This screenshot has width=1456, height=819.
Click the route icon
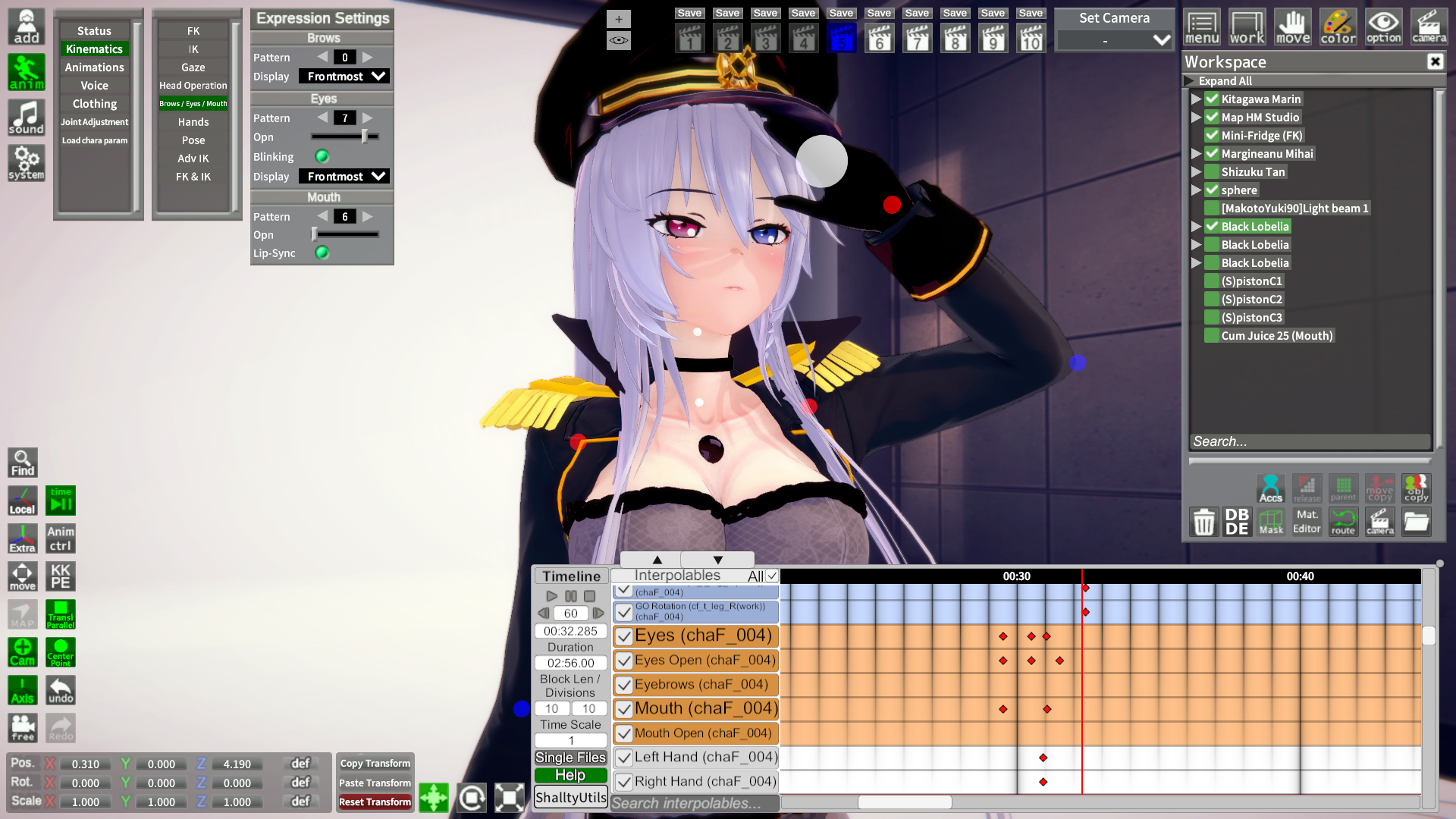(1343, 522)
